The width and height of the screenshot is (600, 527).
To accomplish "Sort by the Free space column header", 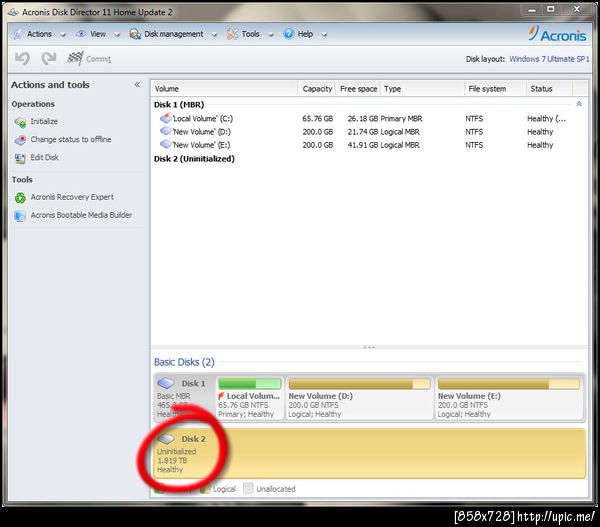I will pos(358,89).
